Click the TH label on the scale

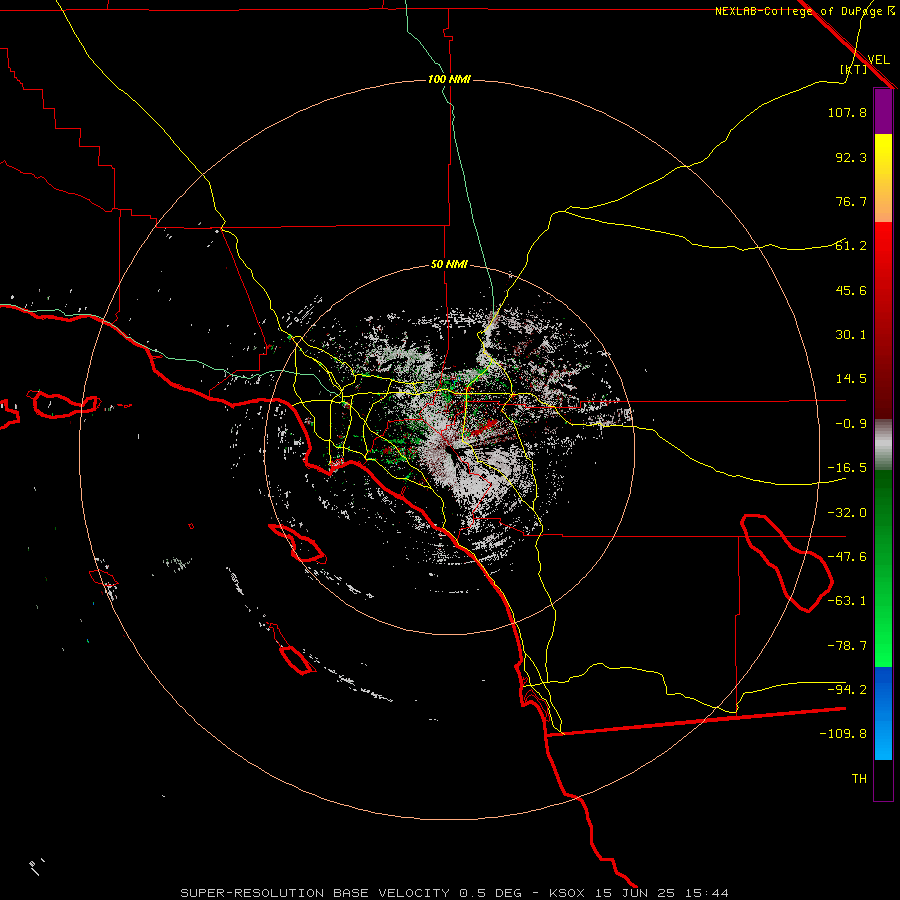[x=859, y=779]
